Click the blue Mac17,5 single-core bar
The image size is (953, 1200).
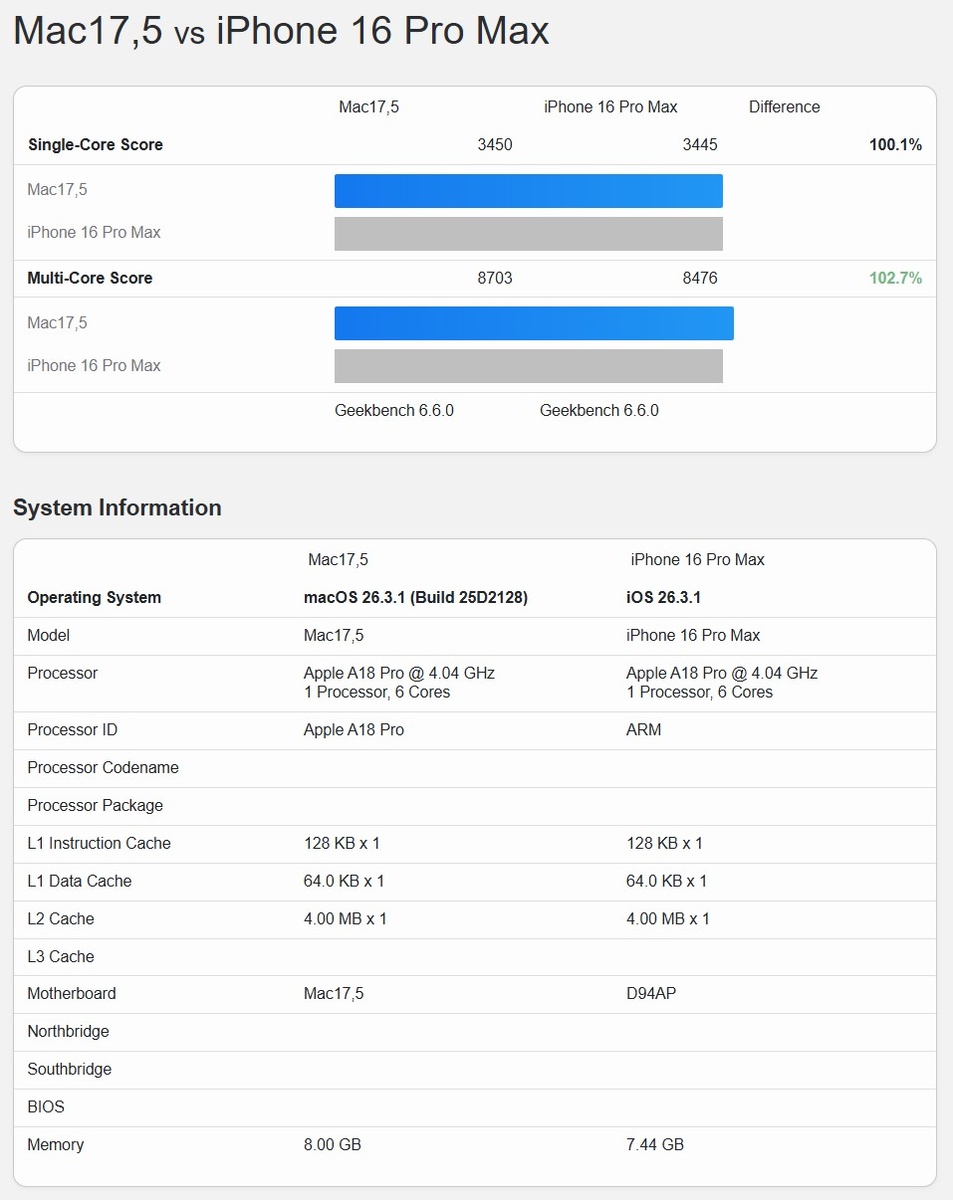[x=528, y=190]
